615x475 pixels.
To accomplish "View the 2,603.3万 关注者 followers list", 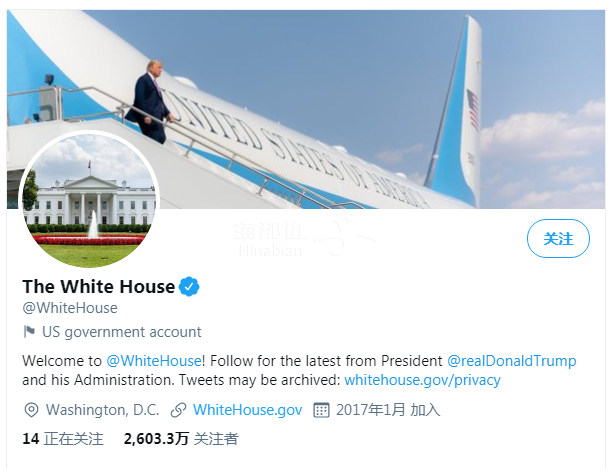I will (x=181, y=439).
